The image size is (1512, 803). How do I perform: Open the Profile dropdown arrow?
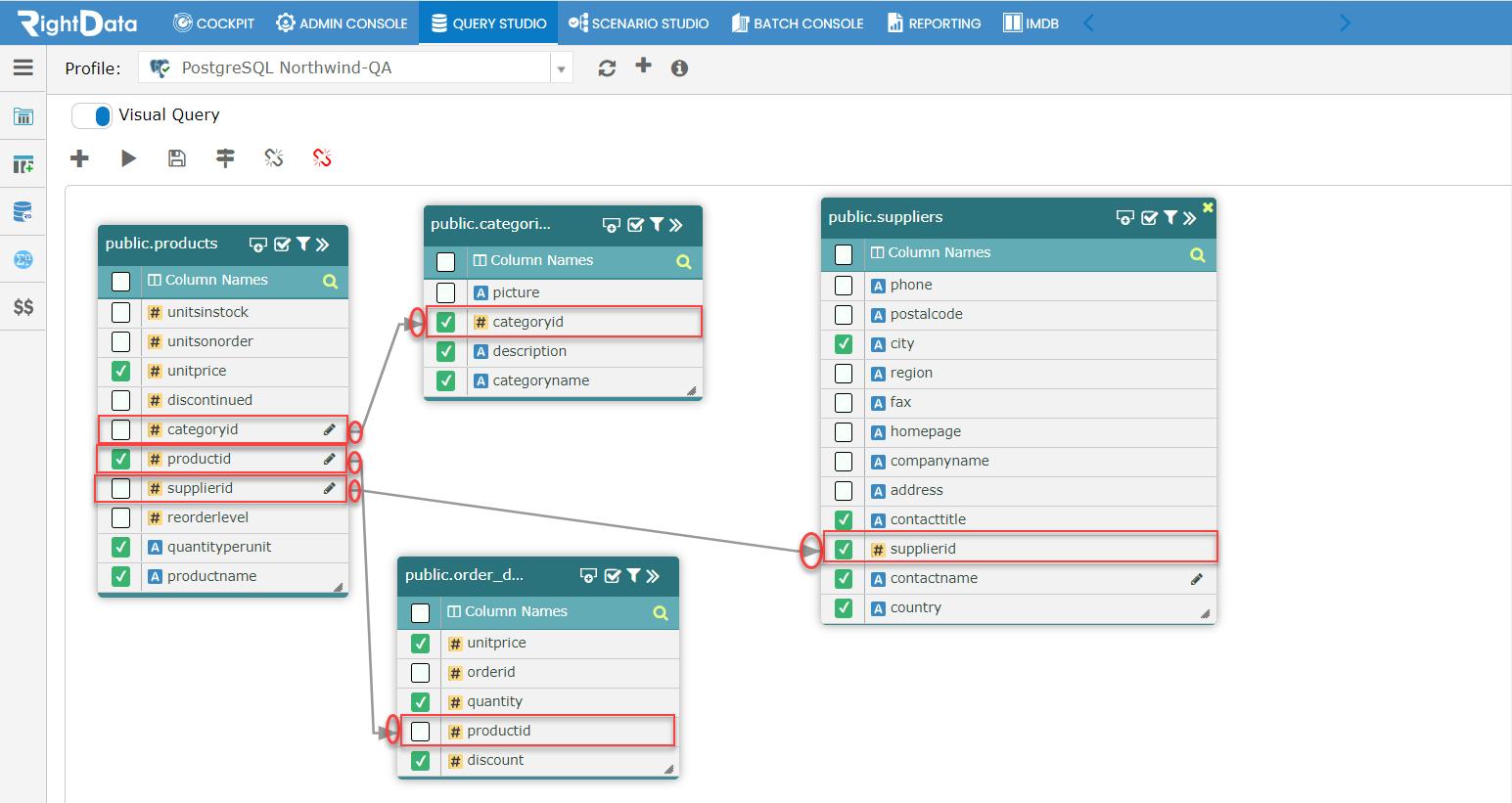(560, 67)
